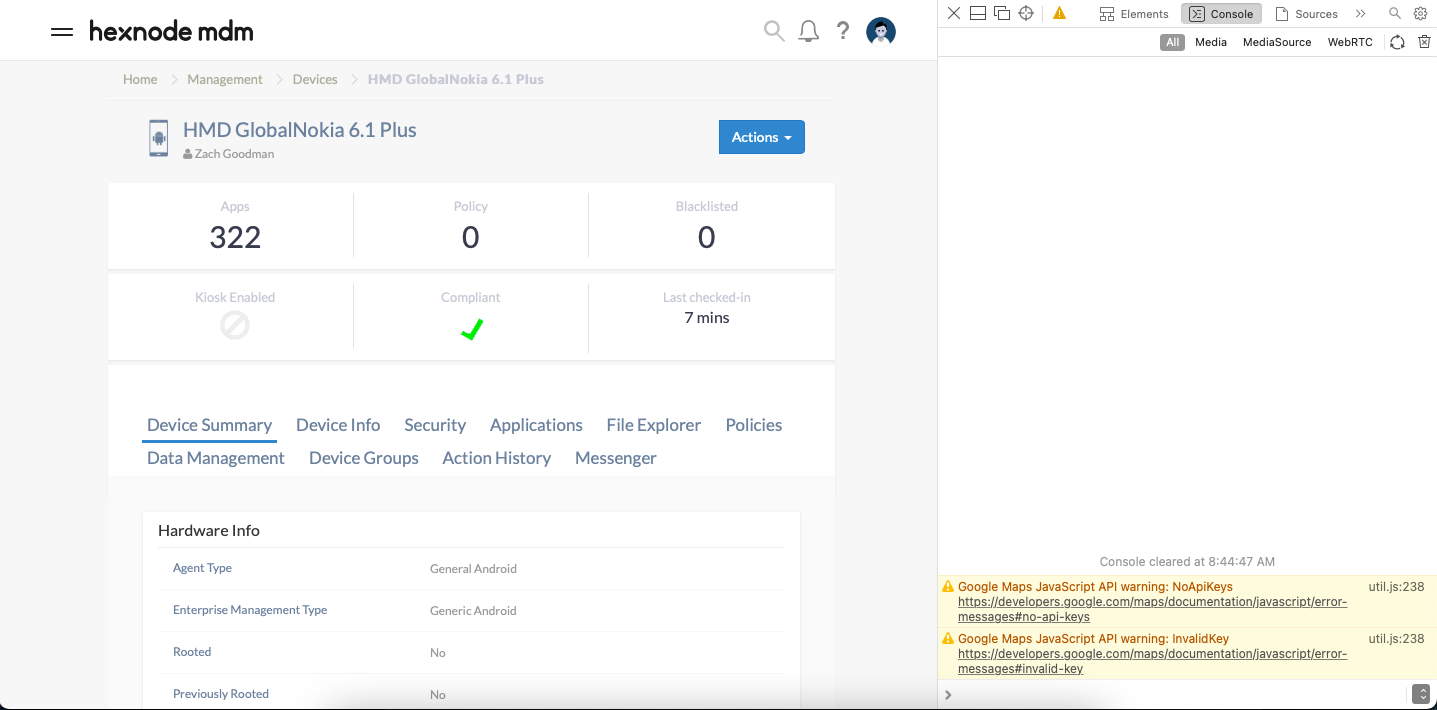The width and height of the screenshot is (1437, 710).
Task: Click the Blacklisted count 0
Action: click(707, 237)
